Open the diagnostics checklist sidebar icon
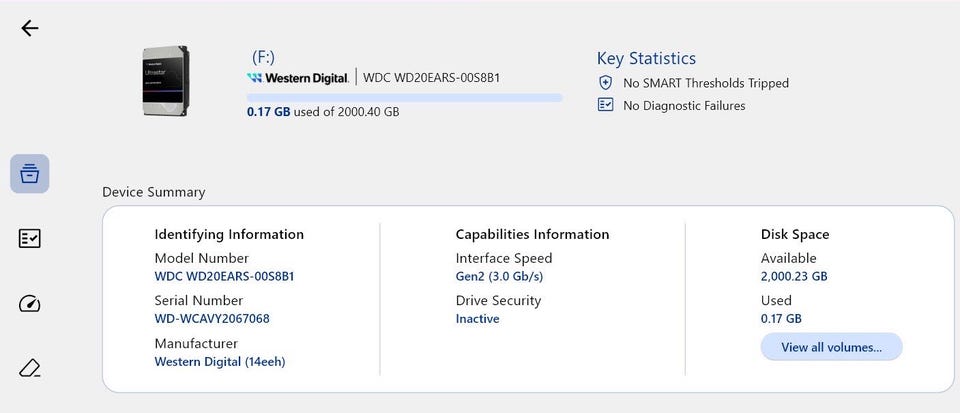960x413 pixels. pos(29,239)
